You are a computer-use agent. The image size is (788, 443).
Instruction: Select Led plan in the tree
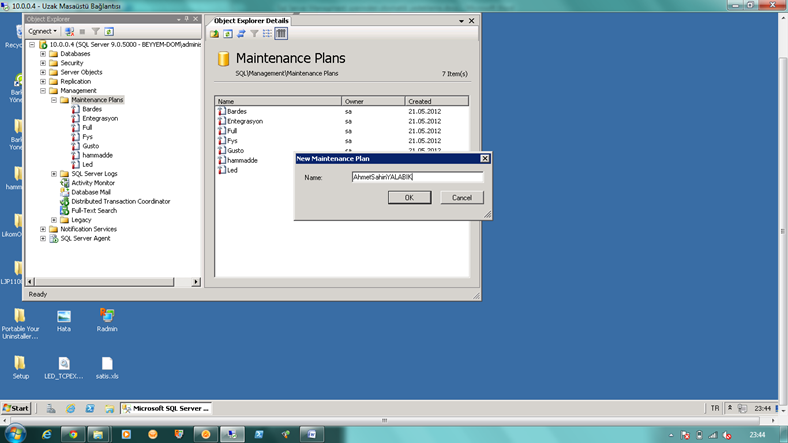87,164
